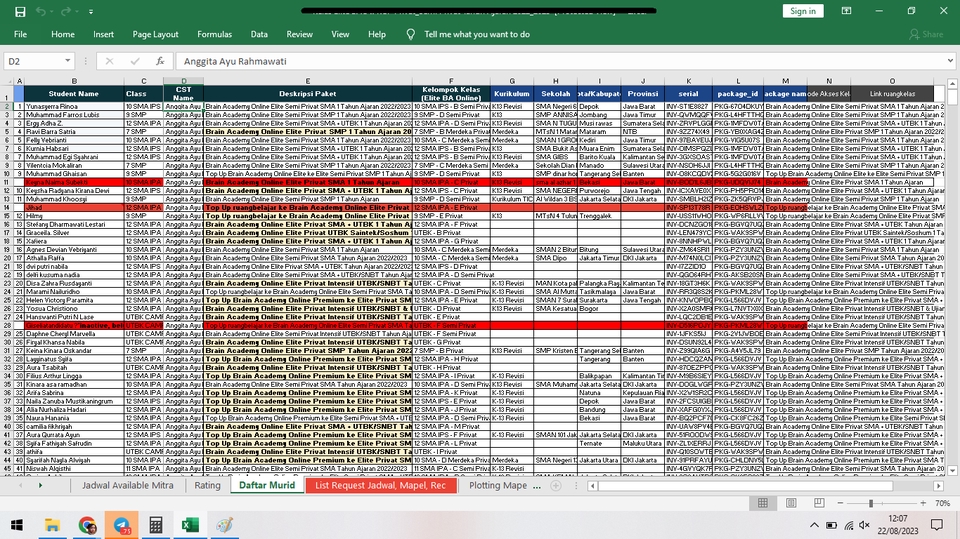
Task: Click the zoom slider handle
Action: point(871,503)
